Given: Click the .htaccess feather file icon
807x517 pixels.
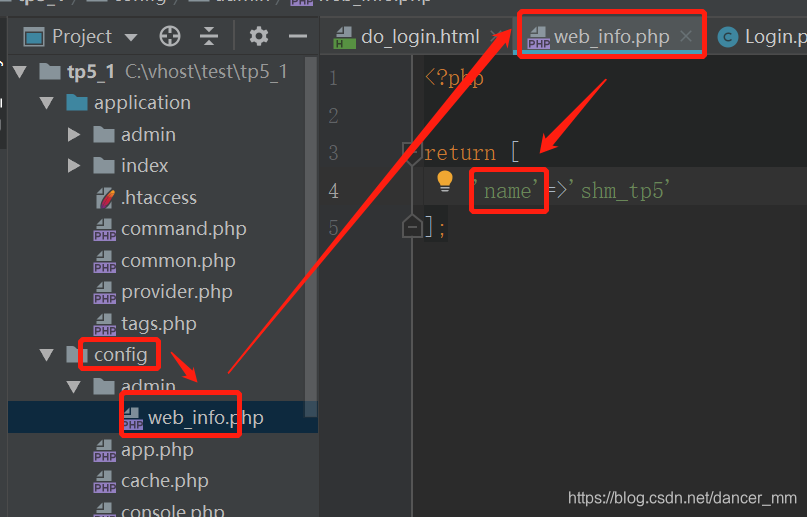Looking at the screenshot, I should coord(104,198).
